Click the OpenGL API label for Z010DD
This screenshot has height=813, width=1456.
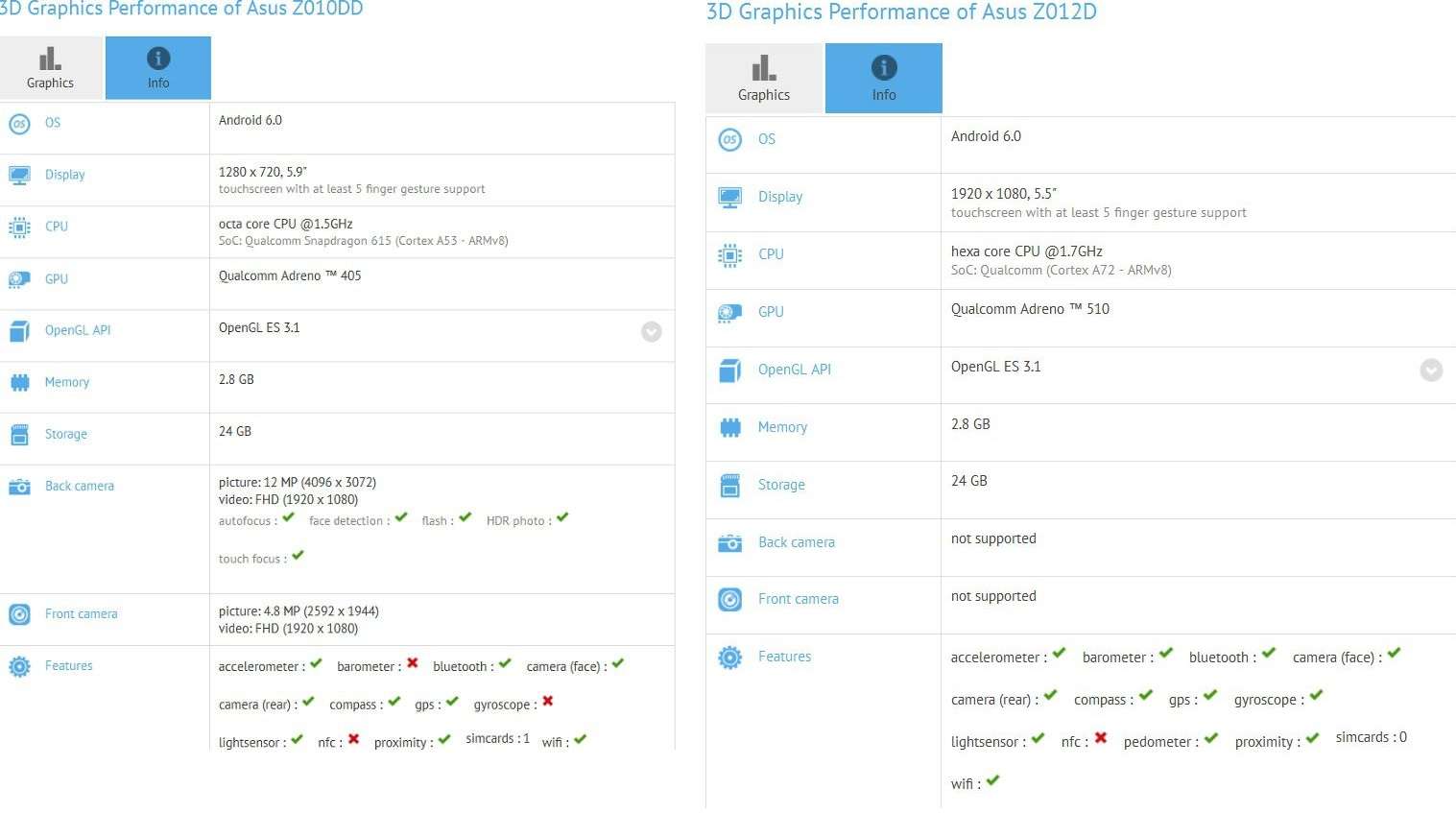click(78, 331)
